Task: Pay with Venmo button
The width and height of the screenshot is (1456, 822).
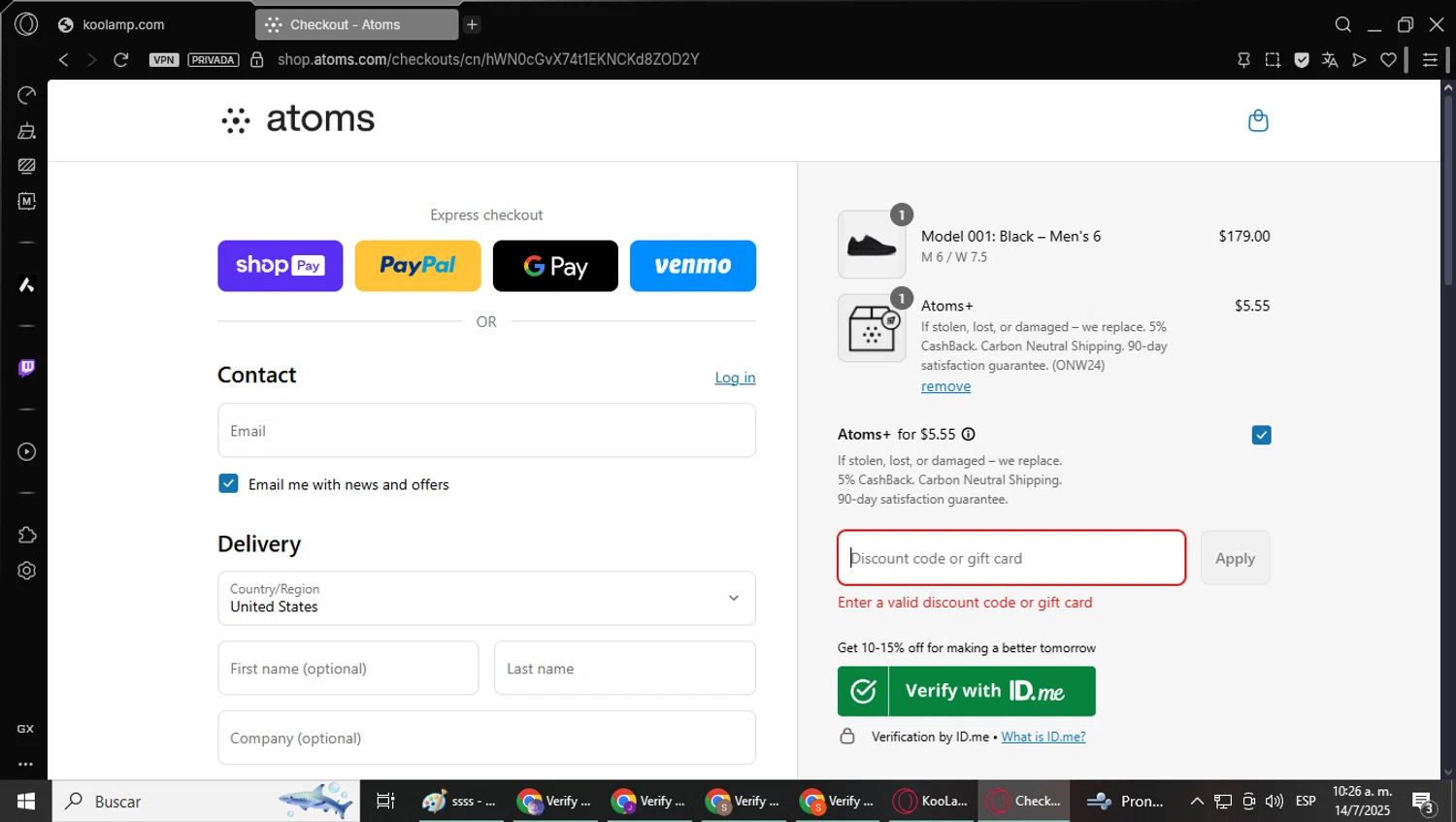Action: click(x=693, y=266)
